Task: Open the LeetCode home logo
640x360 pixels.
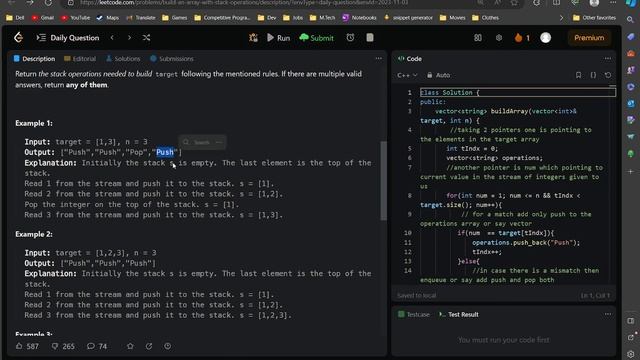Action: coord(18,38)
